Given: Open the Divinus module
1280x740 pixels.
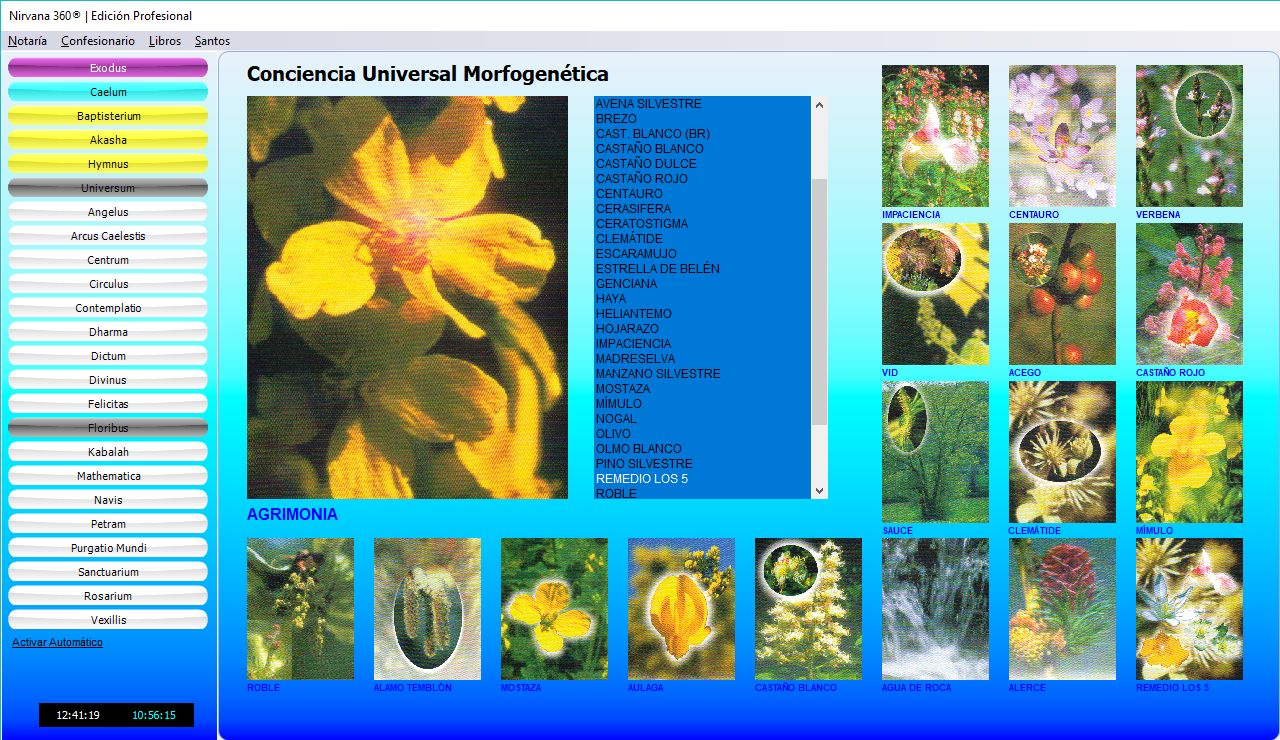Looking at the screenshot, I should 108,380.
